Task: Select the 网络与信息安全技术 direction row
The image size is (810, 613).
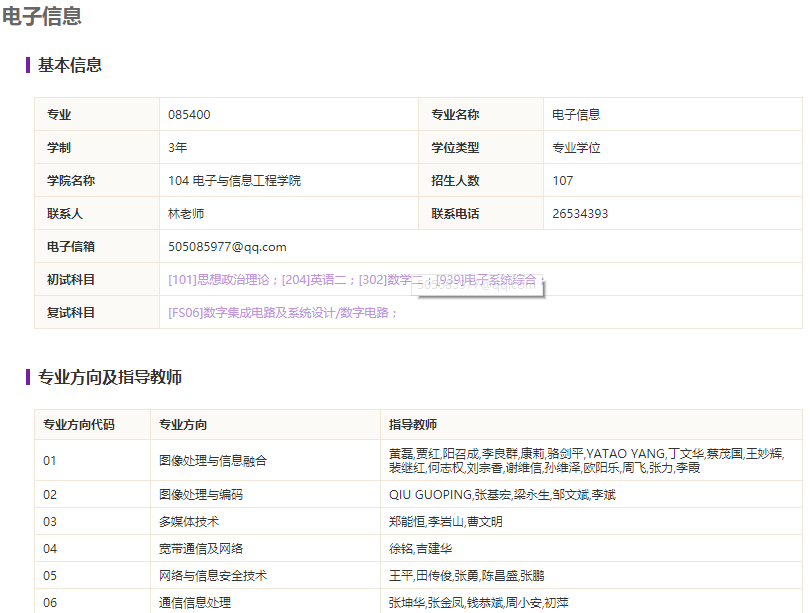Action: click(x=418, y=575)
